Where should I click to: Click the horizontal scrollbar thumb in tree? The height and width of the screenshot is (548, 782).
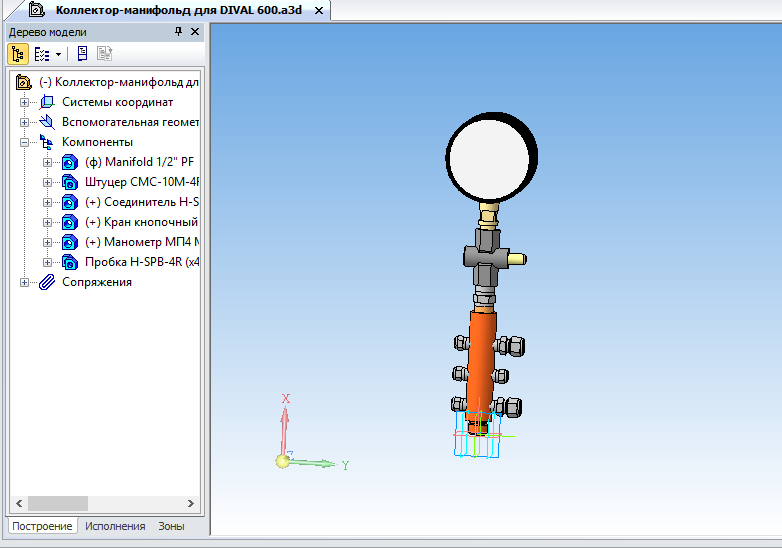pyautogui.click(x=58, y=504)
